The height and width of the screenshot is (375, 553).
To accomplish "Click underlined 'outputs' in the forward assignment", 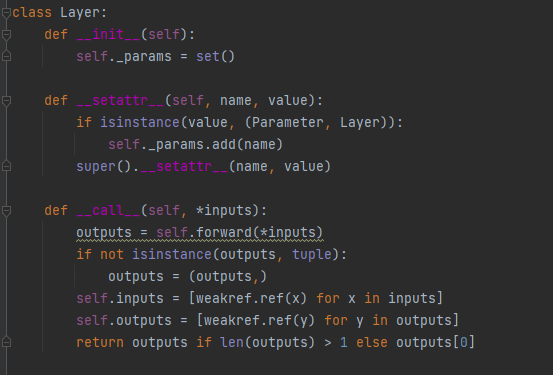I will [104, 232].
